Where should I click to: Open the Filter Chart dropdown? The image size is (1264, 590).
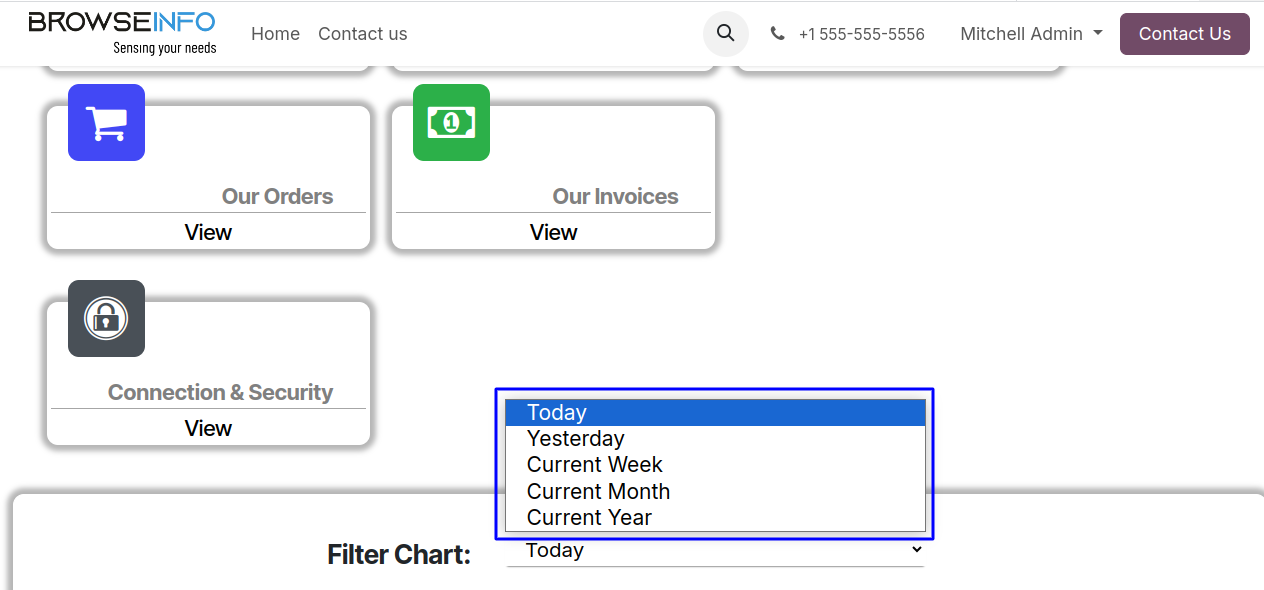(715, 550)
